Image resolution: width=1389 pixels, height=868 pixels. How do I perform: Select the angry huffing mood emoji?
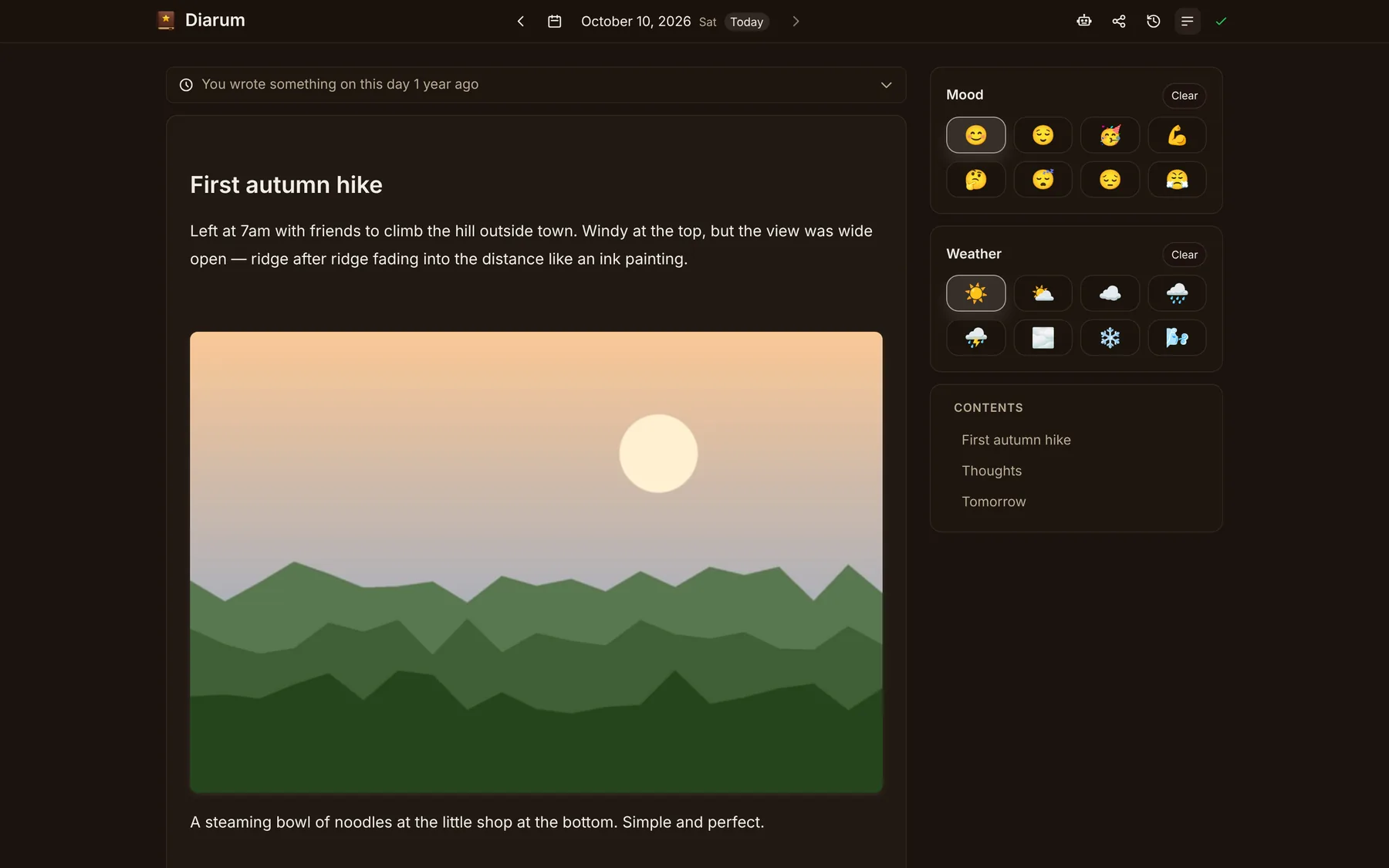coord(1178,180)
